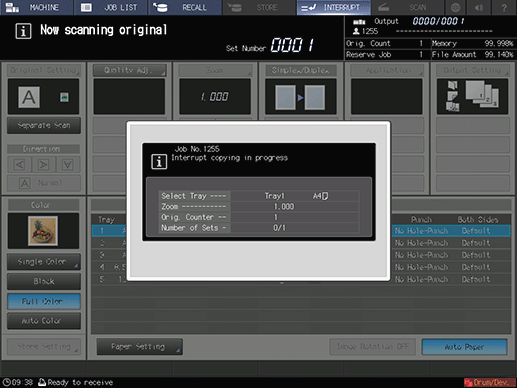Switch to the JOB LIST tab
The width and height of the screenshot is (517, 388).
(110, 7)
